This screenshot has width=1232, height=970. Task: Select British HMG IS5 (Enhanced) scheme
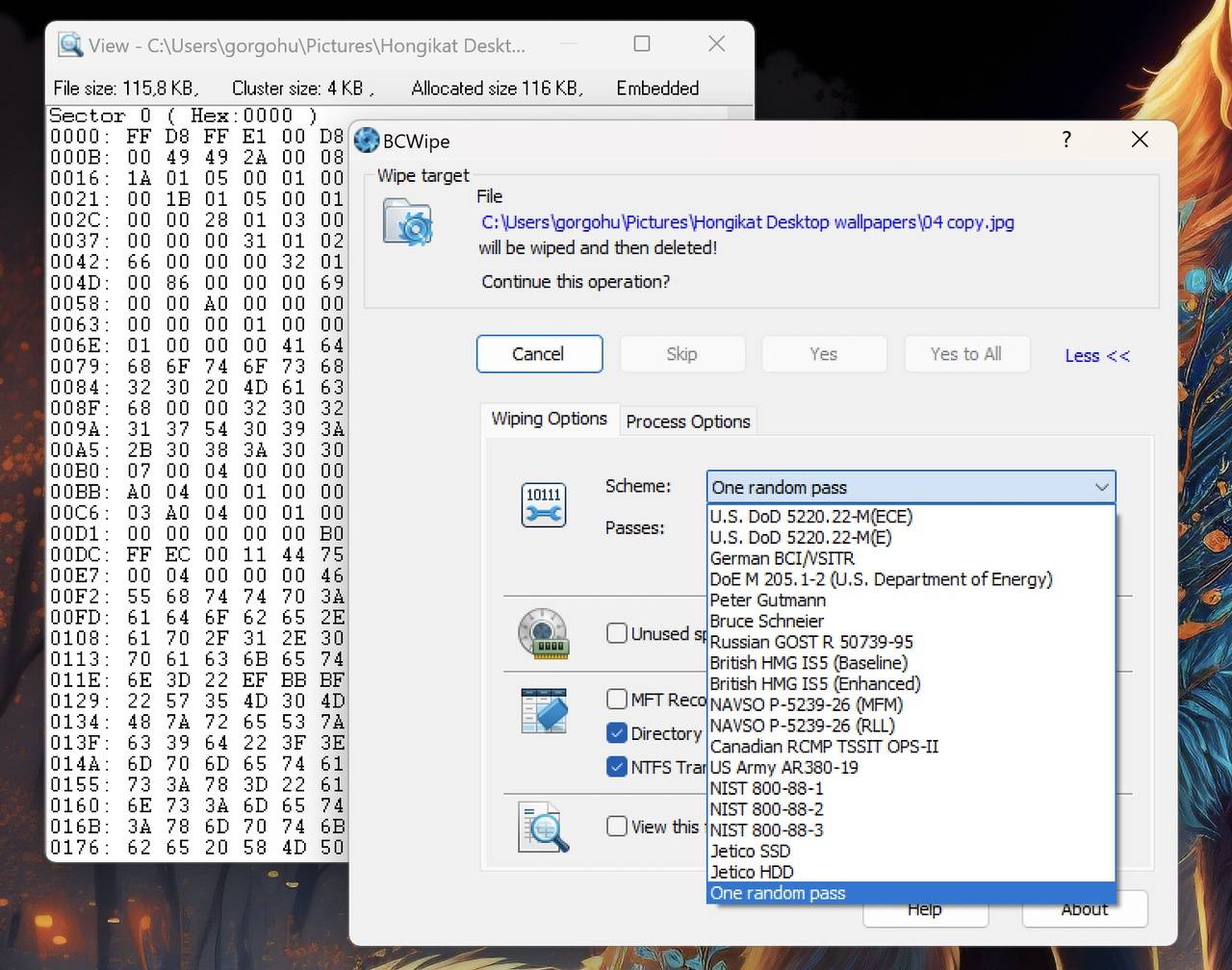(911, 683)
